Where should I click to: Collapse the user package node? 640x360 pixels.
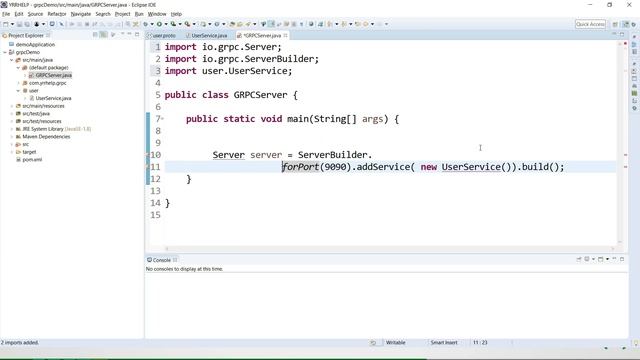coord(18,91)
